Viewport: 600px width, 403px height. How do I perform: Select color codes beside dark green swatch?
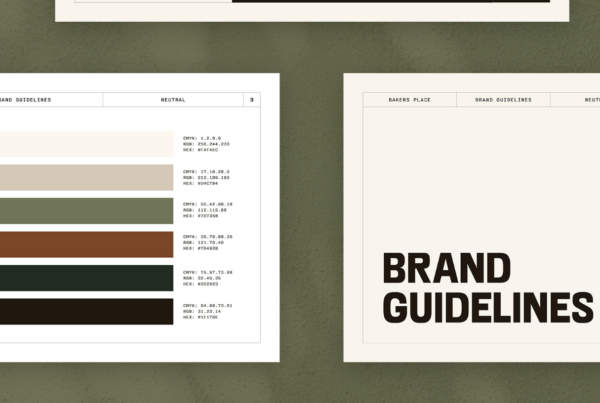206,277
